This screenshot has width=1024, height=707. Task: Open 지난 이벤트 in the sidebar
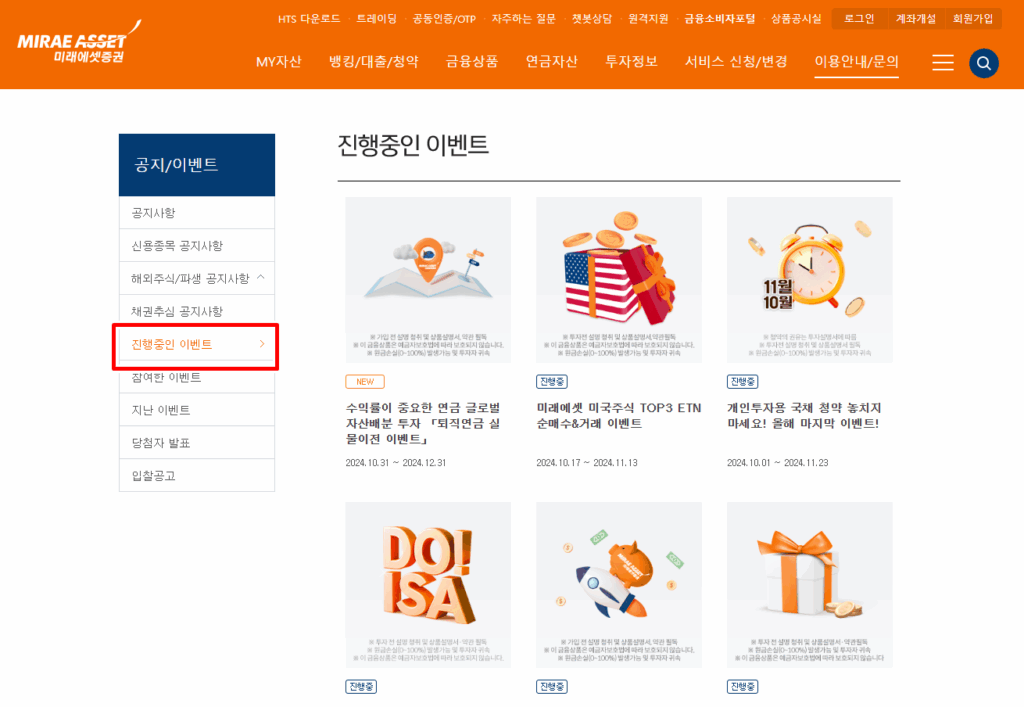(161, 410)
